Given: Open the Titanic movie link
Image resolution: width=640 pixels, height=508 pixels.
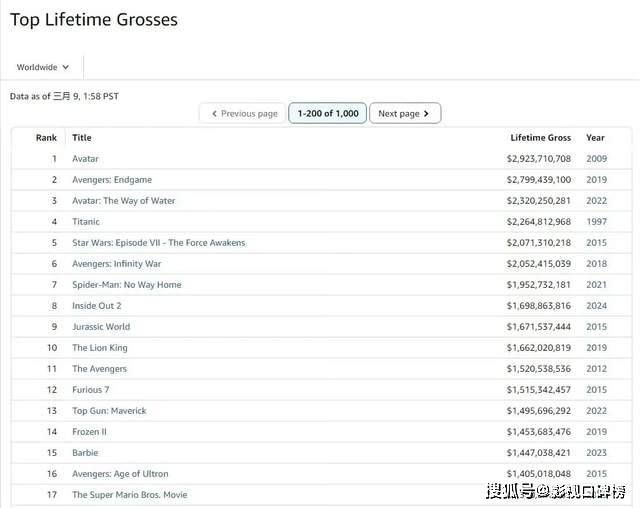Looking at the screenshot, I should tap(86, 222).
